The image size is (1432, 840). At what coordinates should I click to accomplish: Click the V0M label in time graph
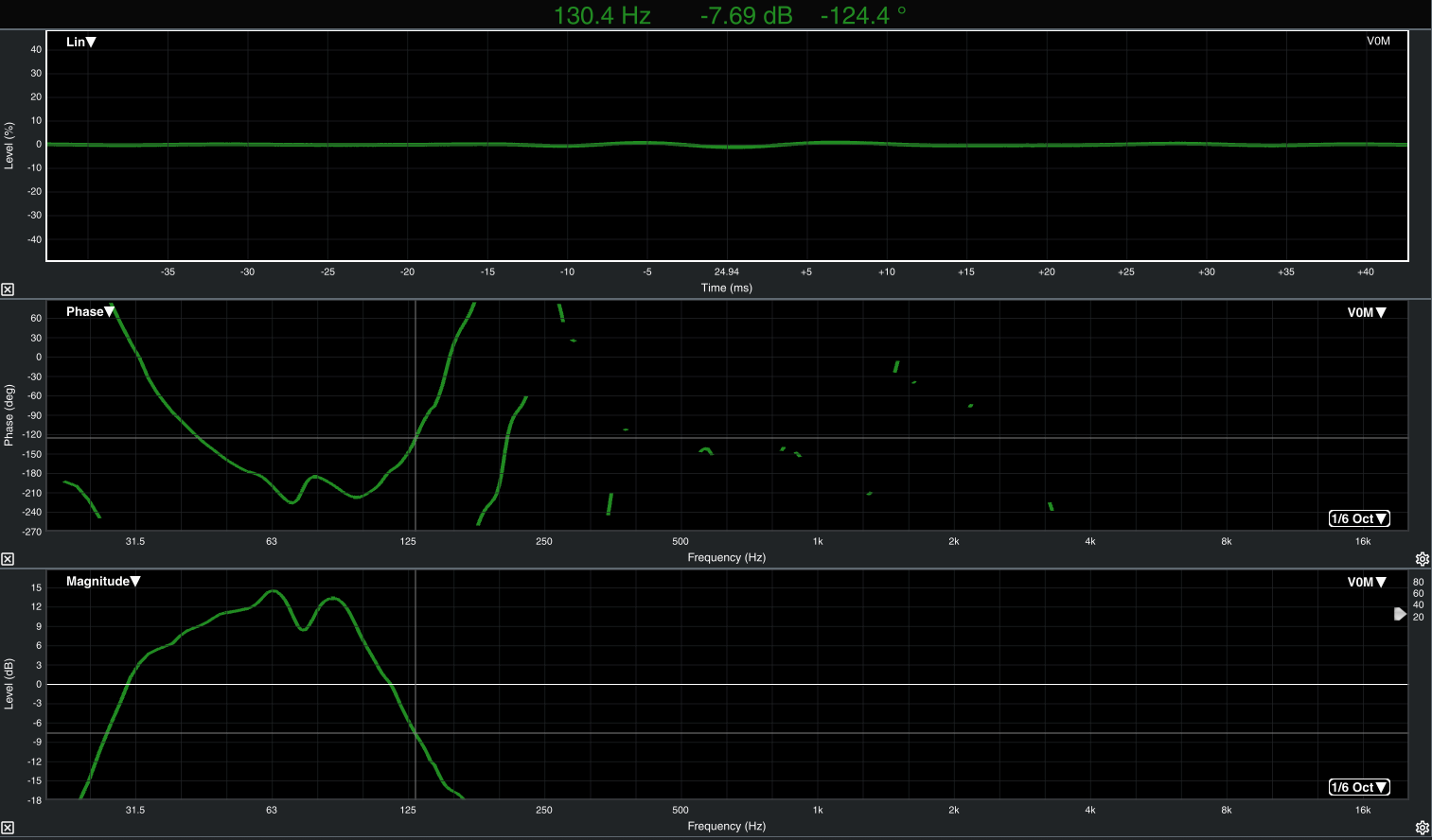point(1378,41)
